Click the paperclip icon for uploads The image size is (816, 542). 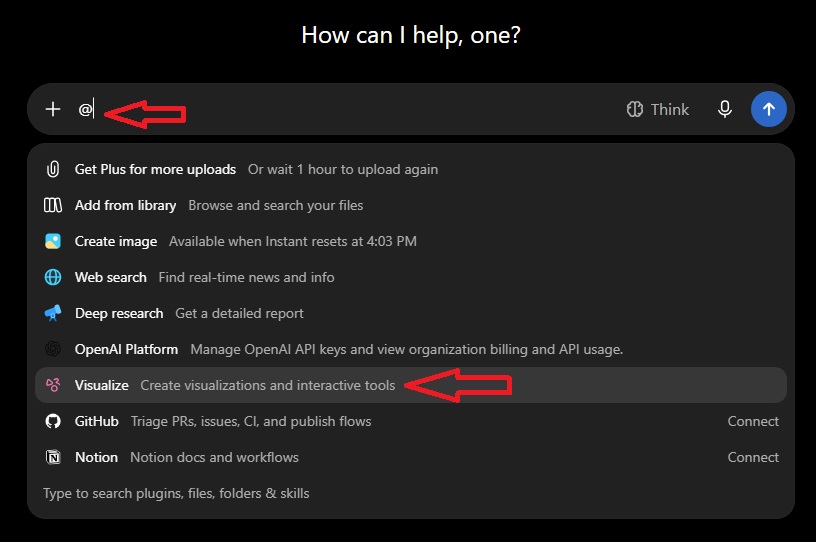coord(53,169)
